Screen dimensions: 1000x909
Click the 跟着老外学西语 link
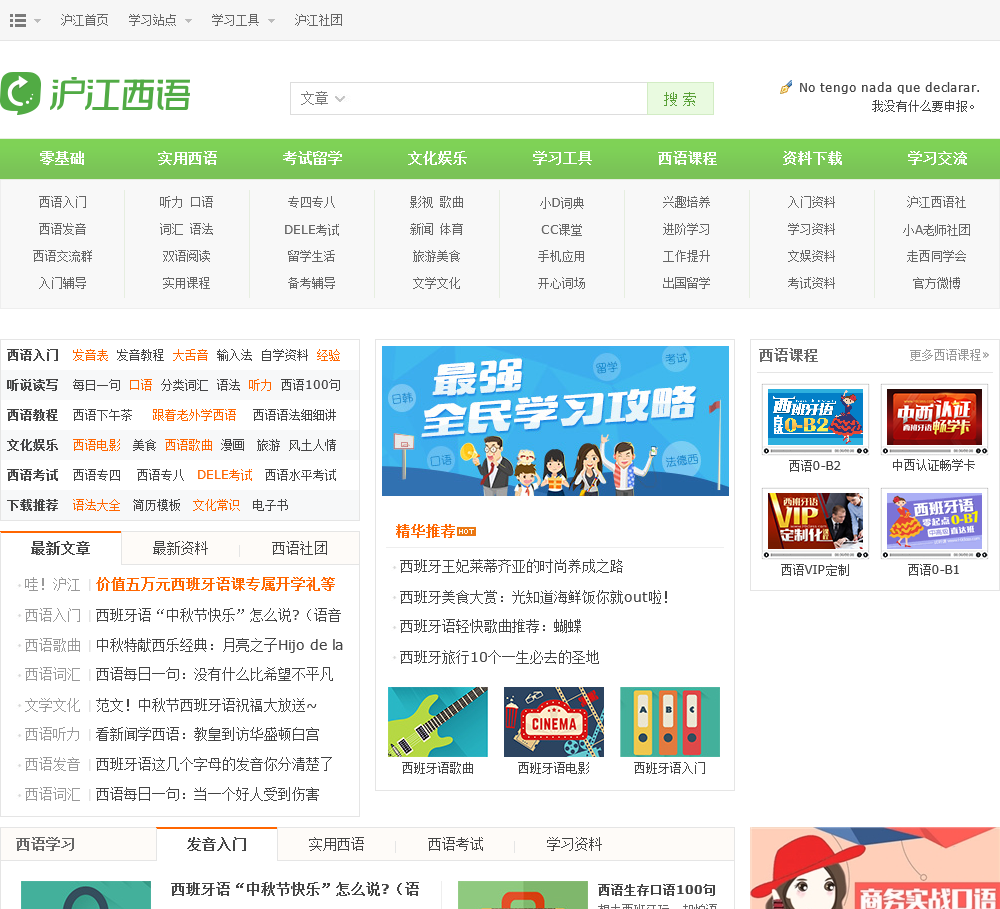(195, 415)
